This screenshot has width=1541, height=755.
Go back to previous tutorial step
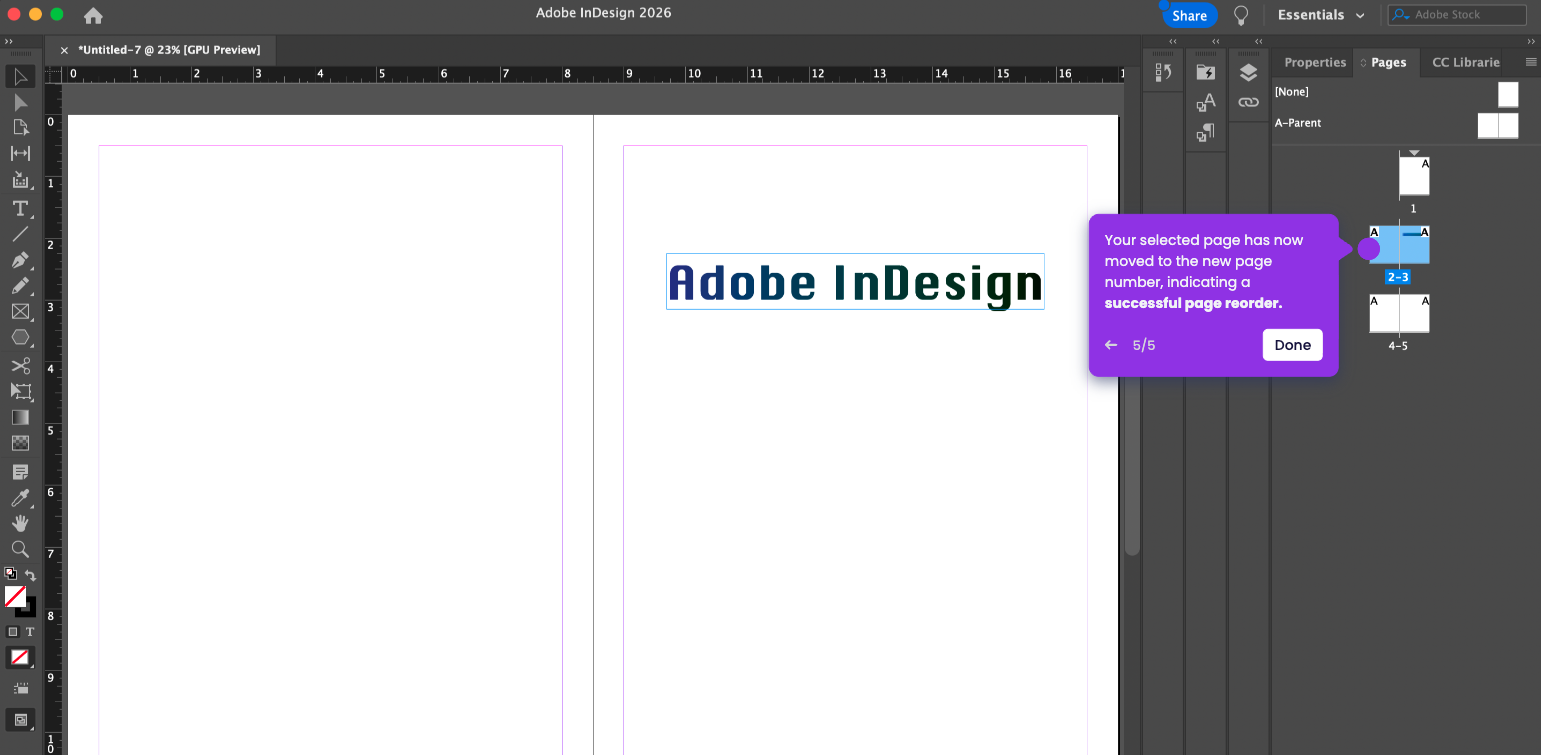coord(1111,345)
